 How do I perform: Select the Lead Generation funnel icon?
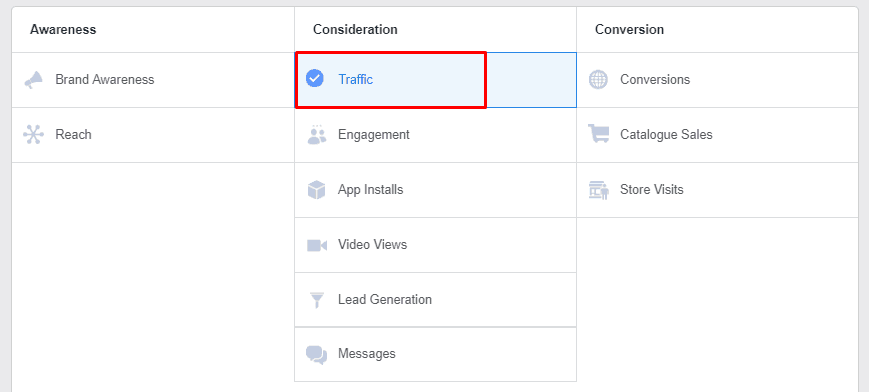point(317,300)
